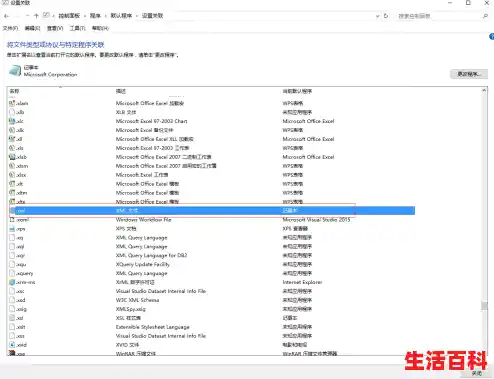Screen dimensions: 494x379
Task: Click the .xquery file icon
Action: [12, 273]
